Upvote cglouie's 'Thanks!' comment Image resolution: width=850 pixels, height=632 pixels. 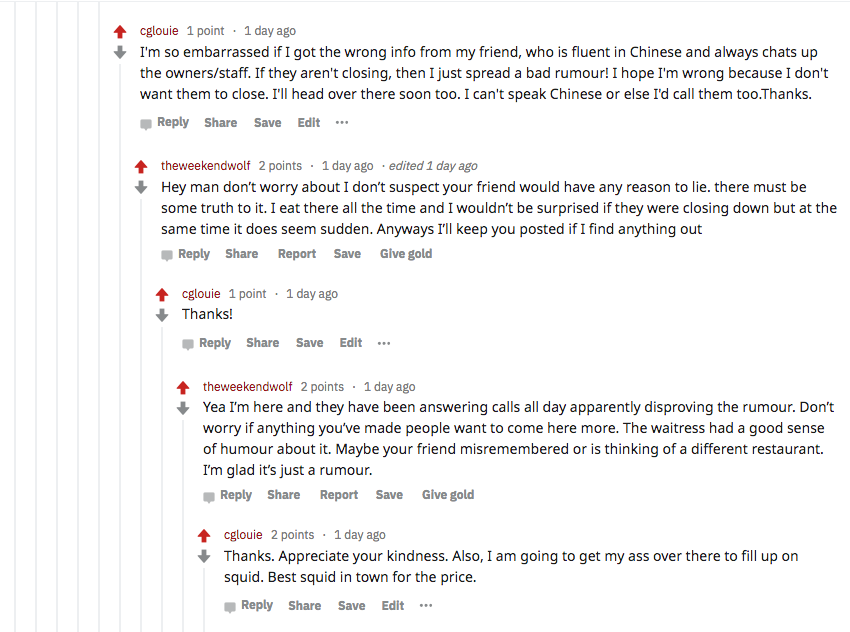coord(162,295)
